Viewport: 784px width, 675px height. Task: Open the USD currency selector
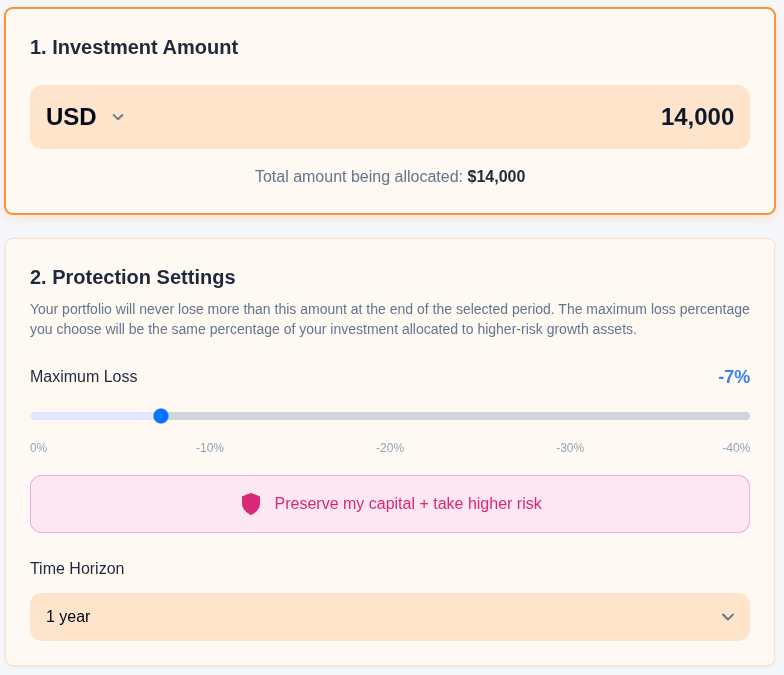tap(72, 117)
